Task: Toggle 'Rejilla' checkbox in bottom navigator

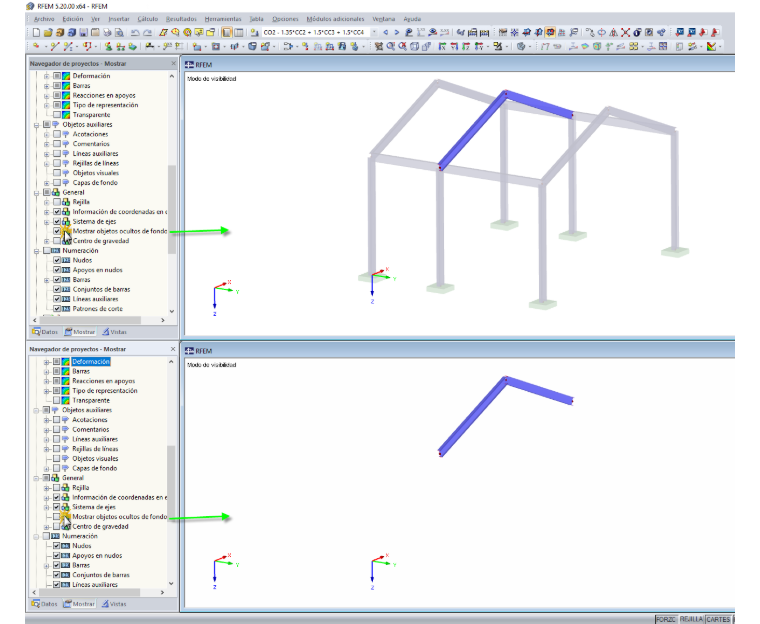Action: [56, 488]
